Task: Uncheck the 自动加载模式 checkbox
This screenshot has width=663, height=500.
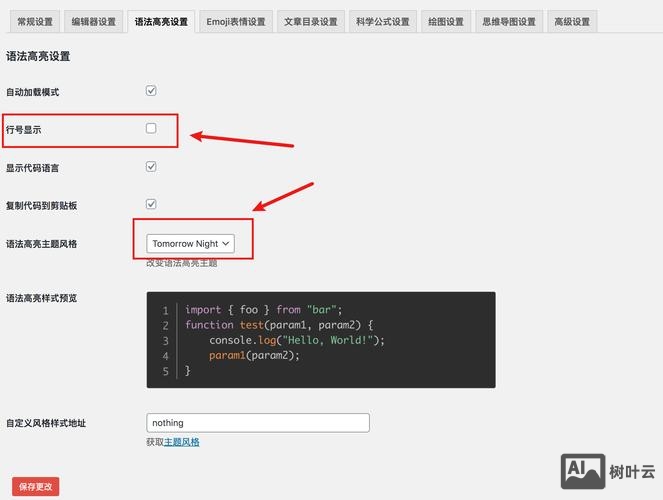Action: tap(151, 90)
